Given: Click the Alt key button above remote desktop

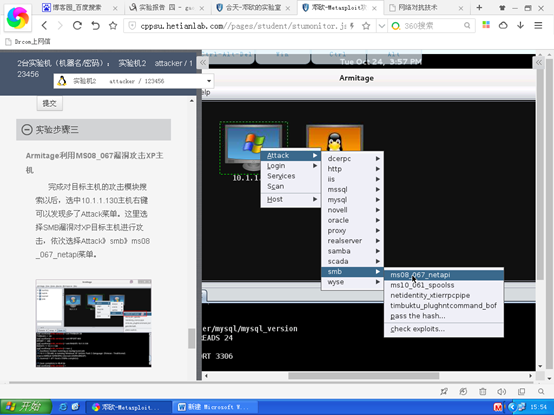Looking at the screenshot, I should point(394,57).
